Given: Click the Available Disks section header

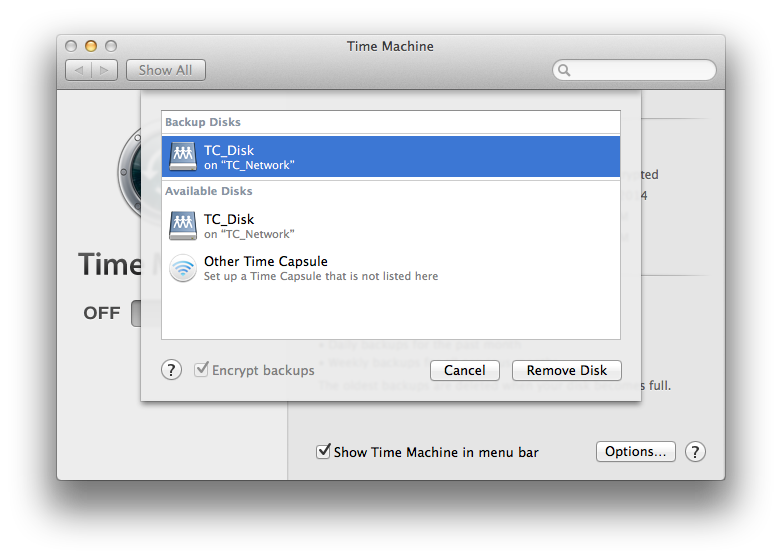Looking at the screenshot, I should (208, 191).
